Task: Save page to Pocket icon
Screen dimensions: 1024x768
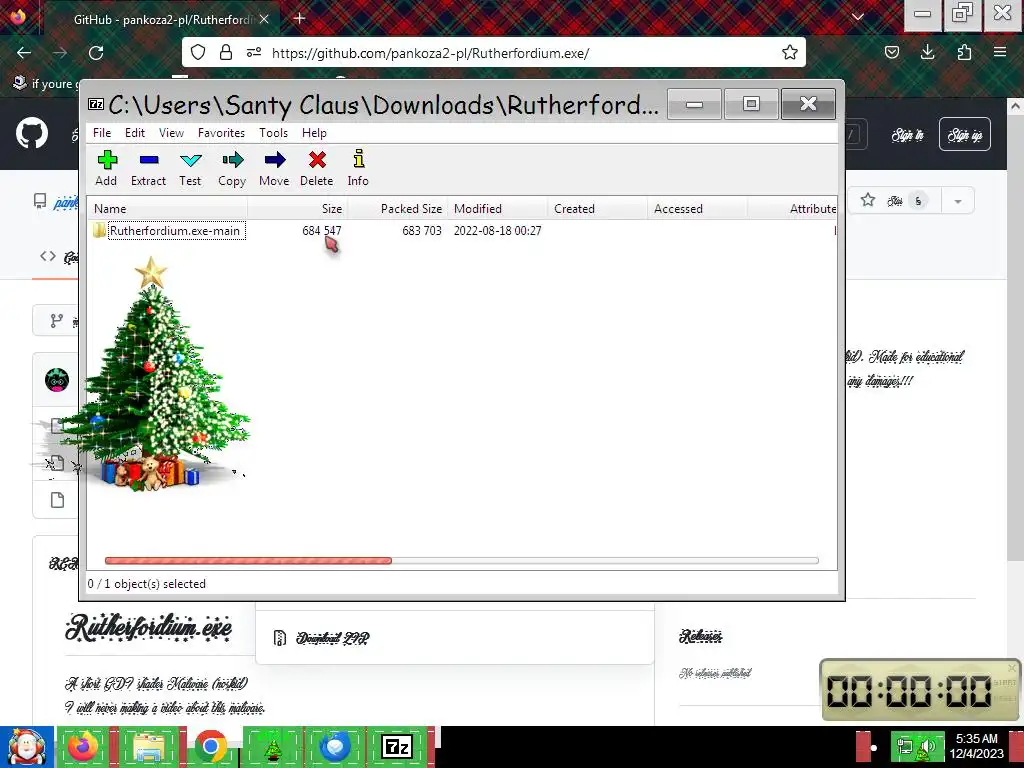Action: [x=891, y=53]
